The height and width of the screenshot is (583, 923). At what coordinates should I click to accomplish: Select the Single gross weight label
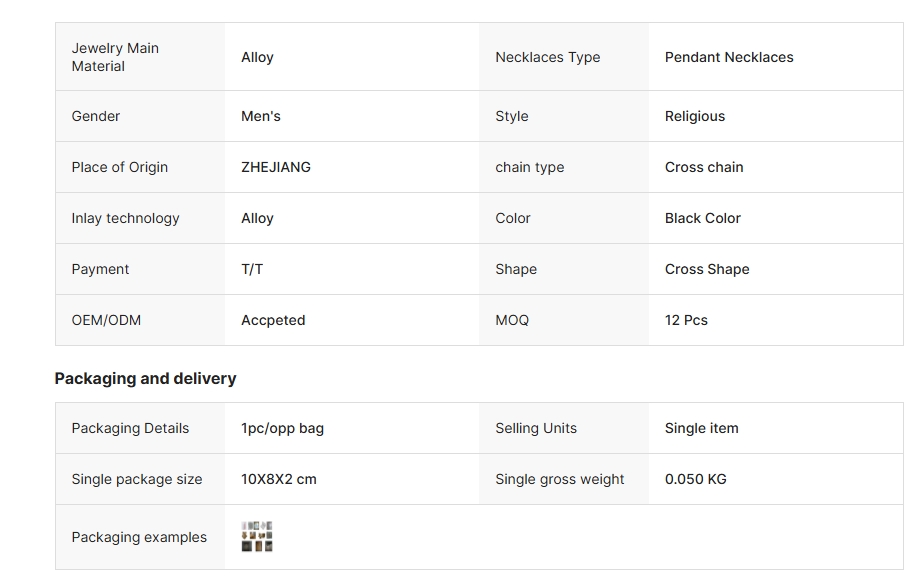tap(559, 479)
